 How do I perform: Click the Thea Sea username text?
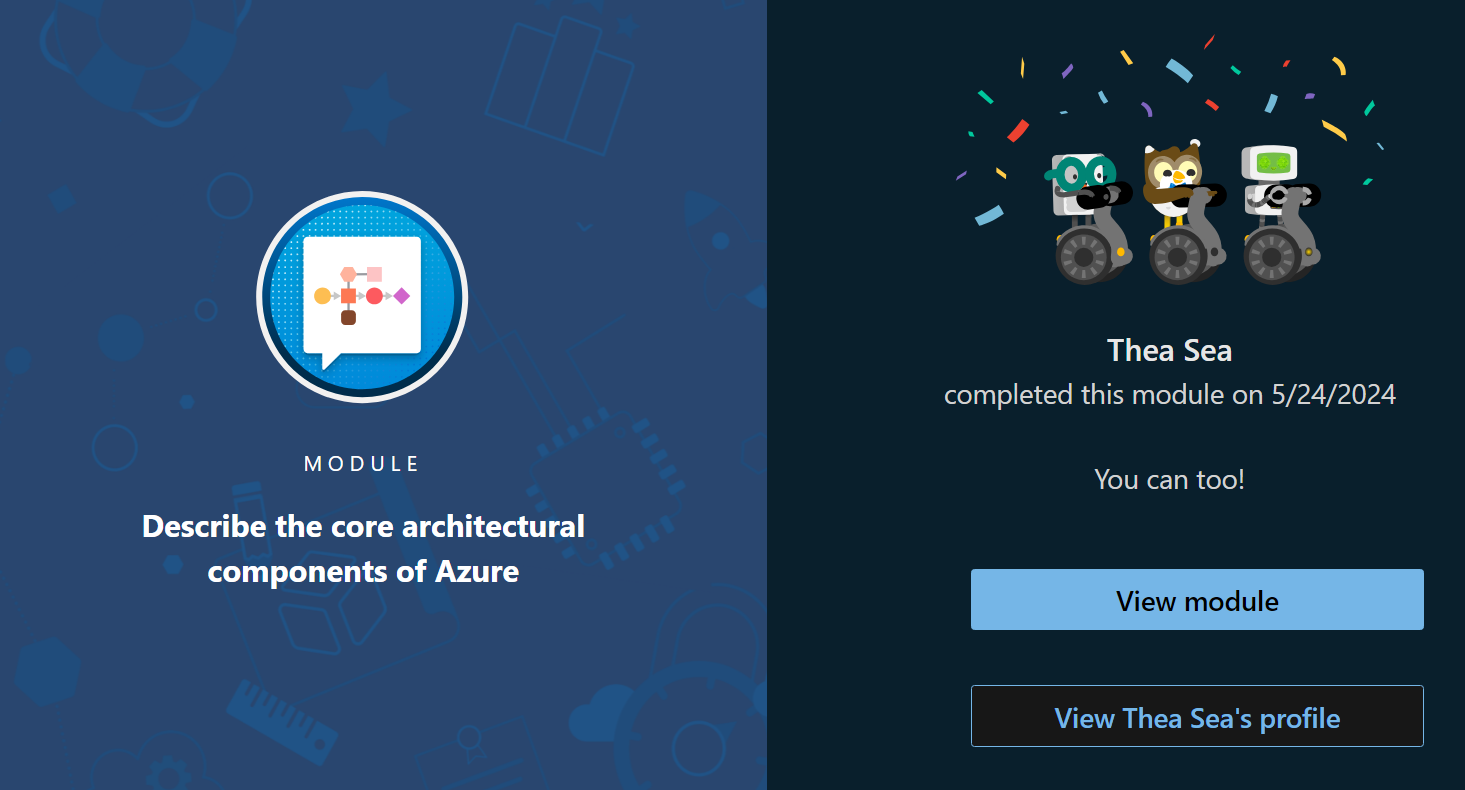click(x=1169, y=351)
